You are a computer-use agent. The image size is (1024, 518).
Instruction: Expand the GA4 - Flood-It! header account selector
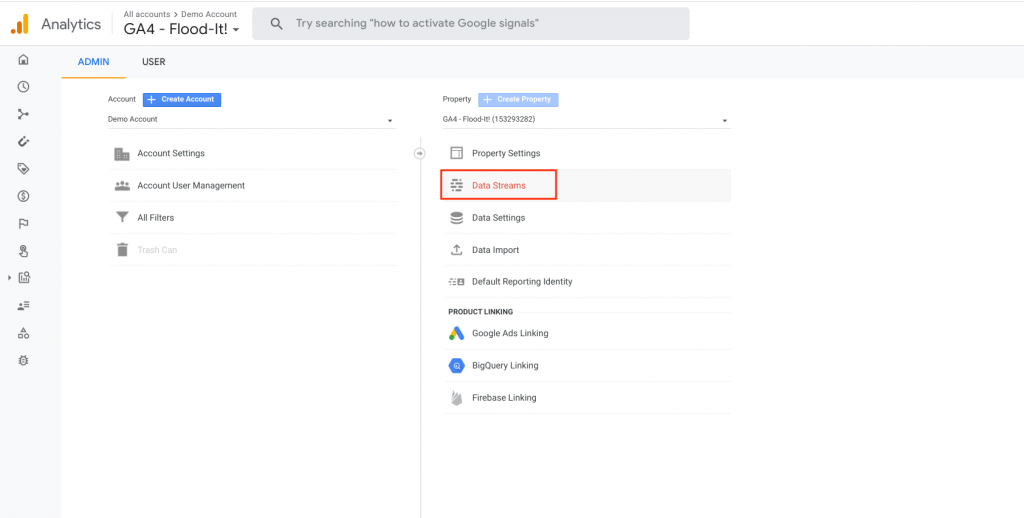click(182, 29)
